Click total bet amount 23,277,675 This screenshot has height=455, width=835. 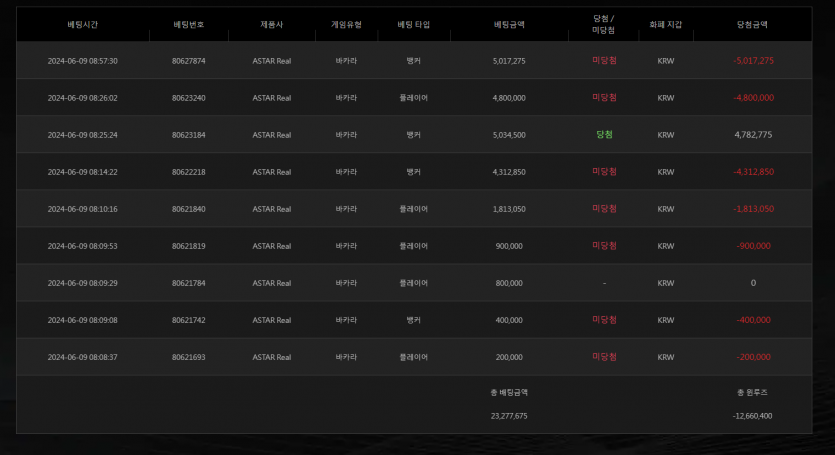(509, 416)
